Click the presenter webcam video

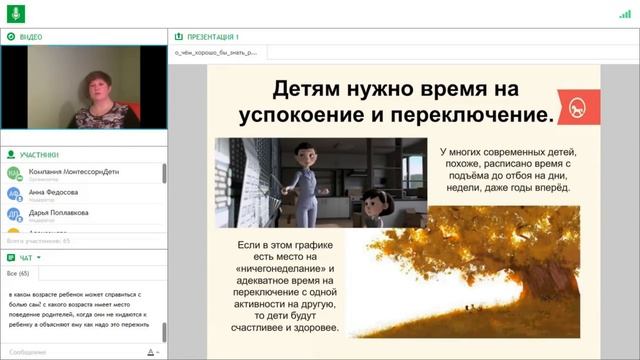84,87
